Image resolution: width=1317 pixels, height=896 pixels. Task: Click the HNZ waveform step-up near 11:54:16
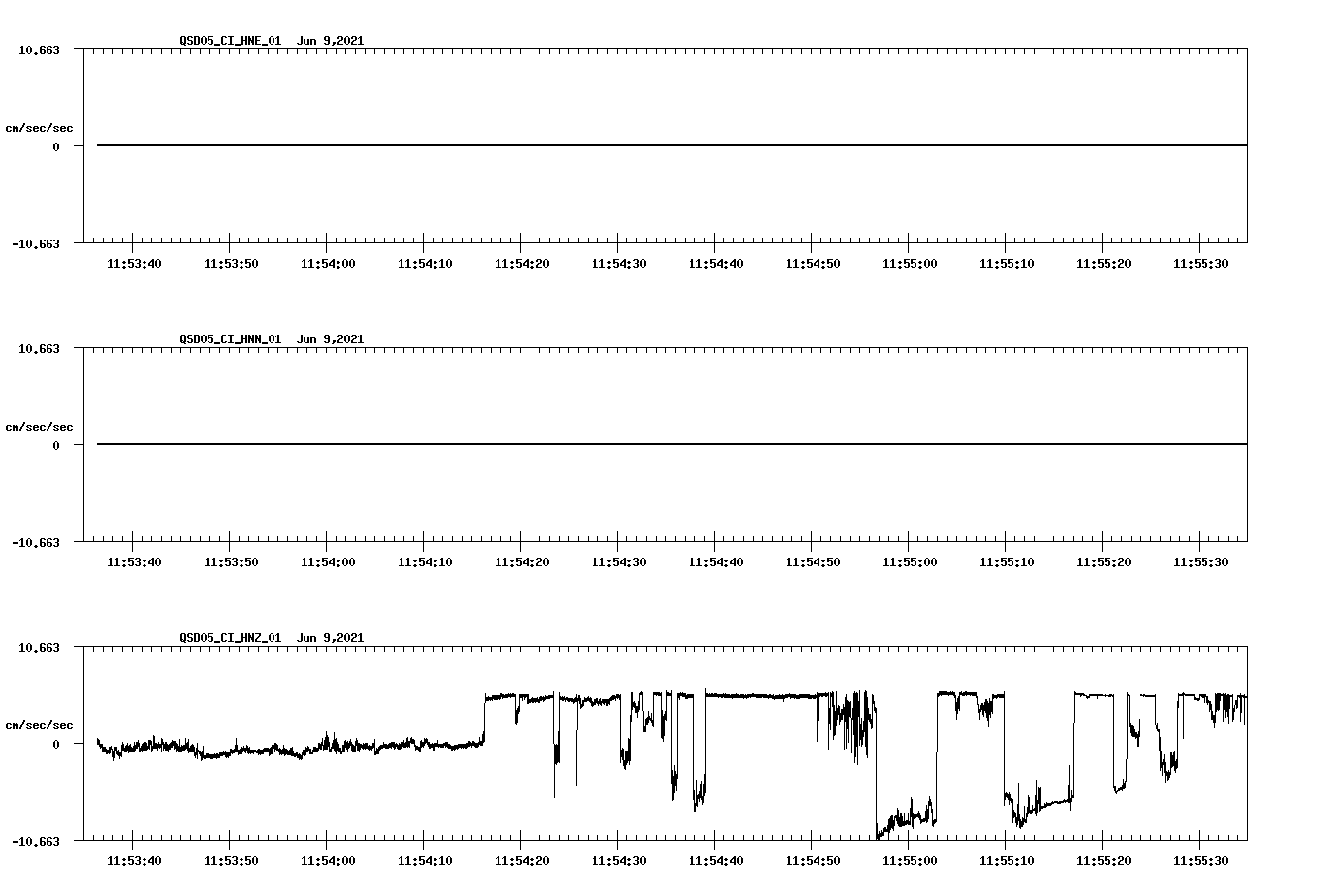pos(484,720)
